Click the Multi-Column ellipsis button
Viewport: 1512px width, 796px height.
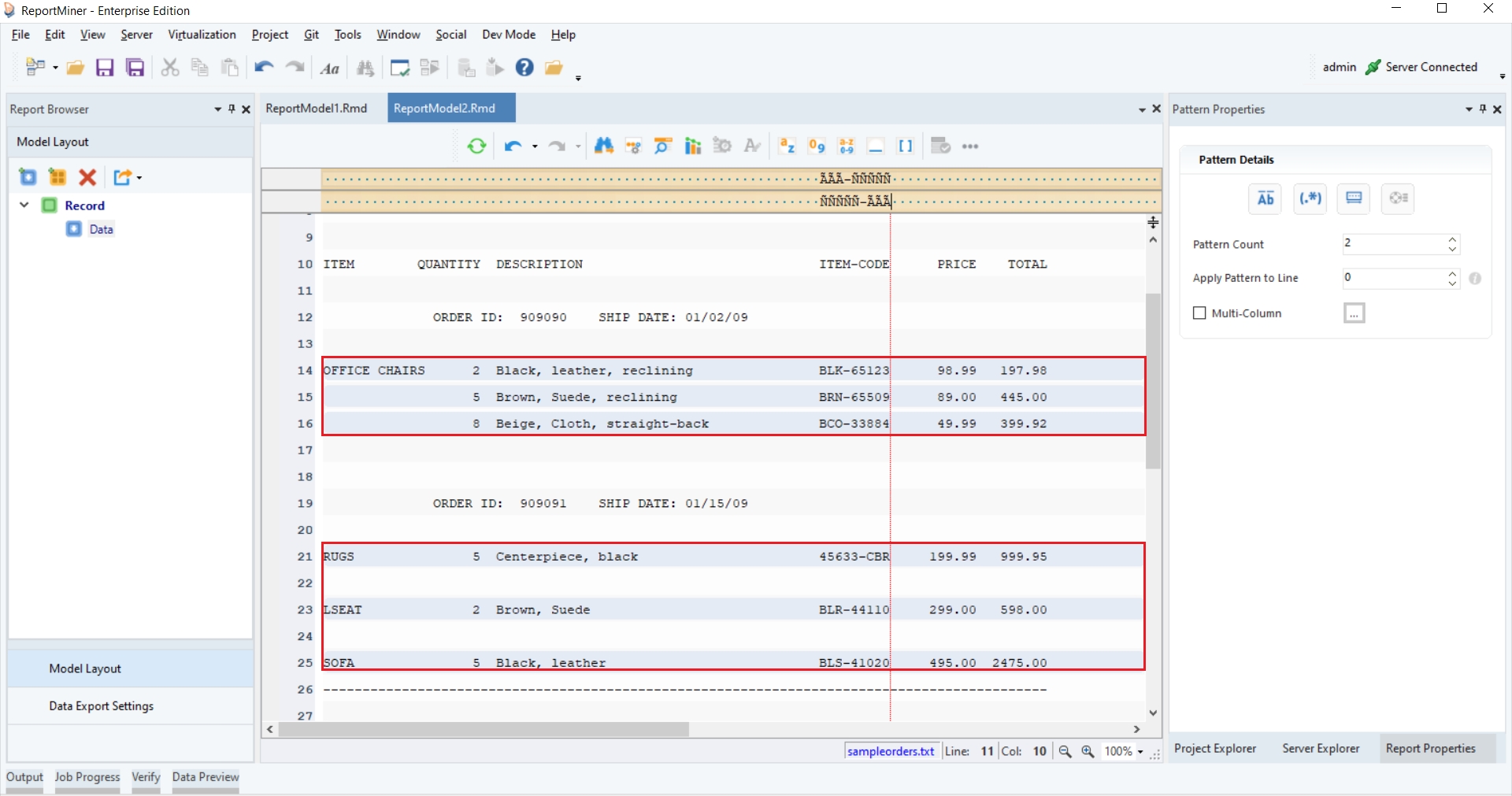(x=1354, y=313)
